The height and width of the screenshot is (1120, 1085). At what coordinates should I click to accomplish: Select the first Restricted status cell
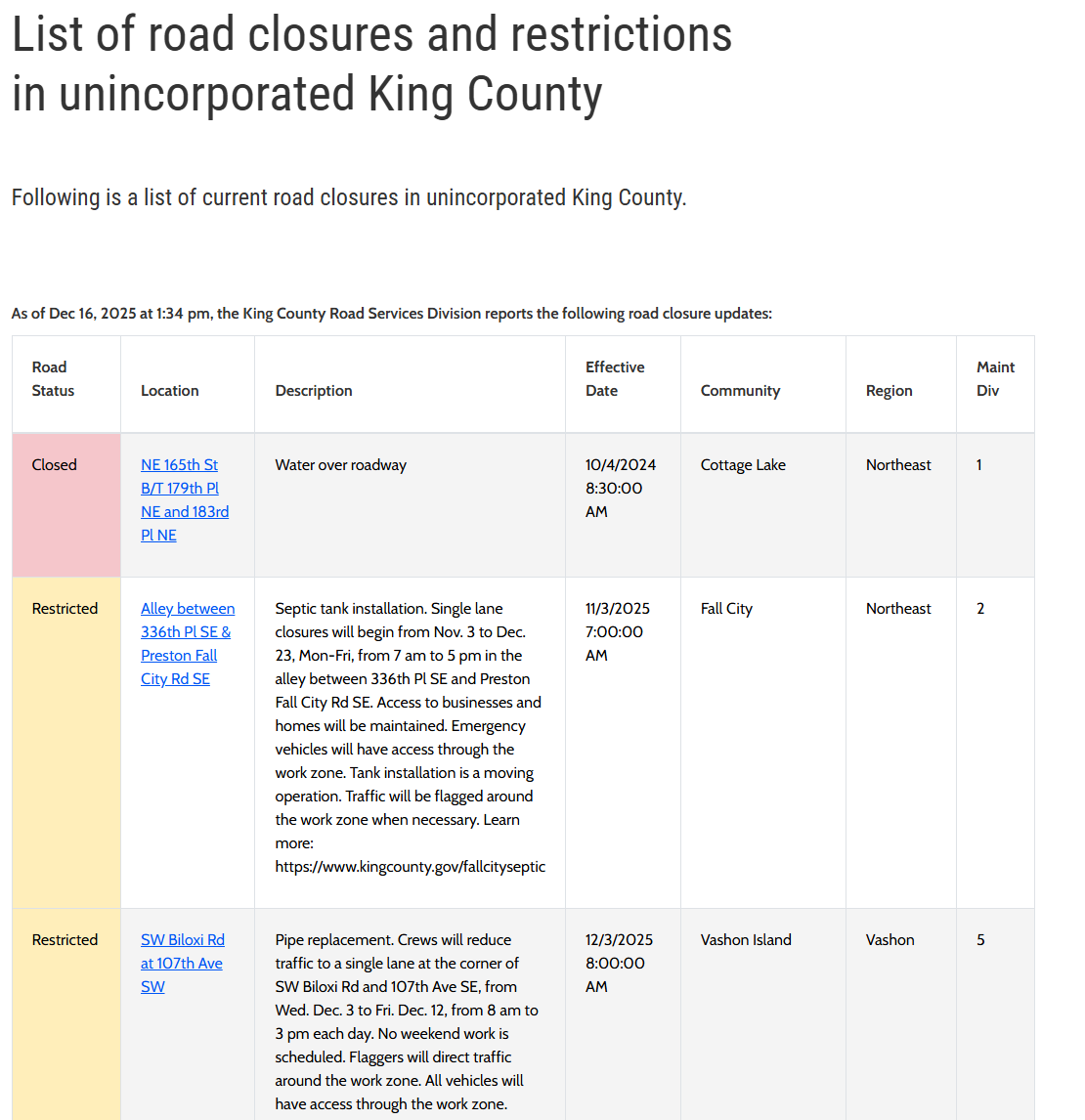click(x=65, y=608)
